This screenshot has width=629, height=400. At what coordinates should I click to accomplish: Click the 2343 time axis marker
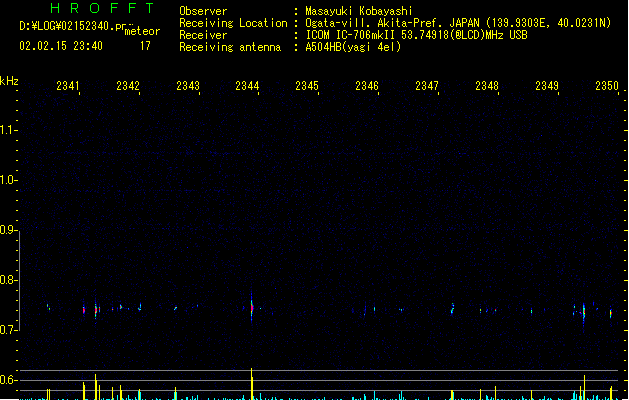188,86
